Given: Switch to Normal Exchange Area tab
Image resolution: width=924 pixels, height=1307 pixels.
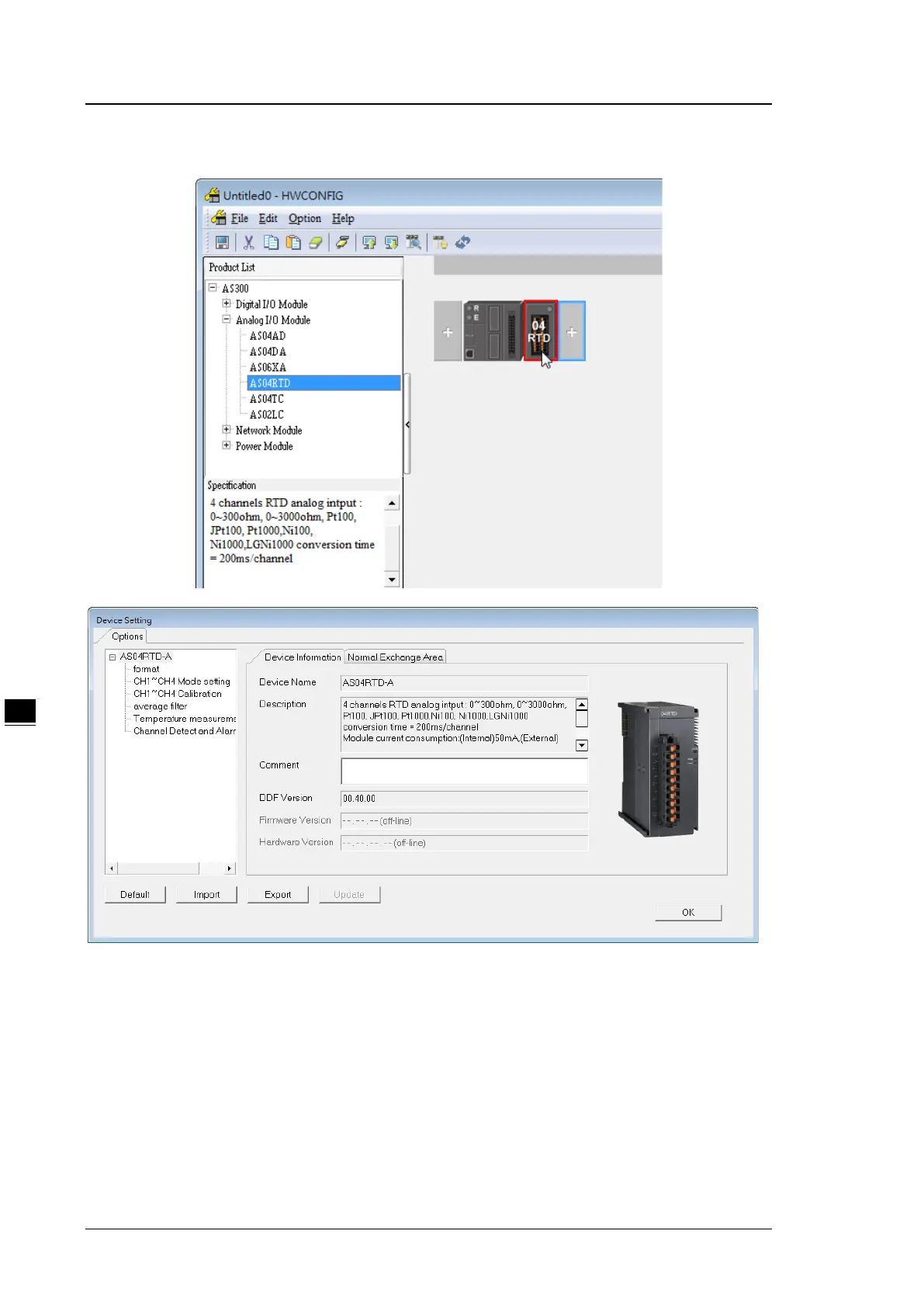Looking at the screenshot, I should (395, 657).
